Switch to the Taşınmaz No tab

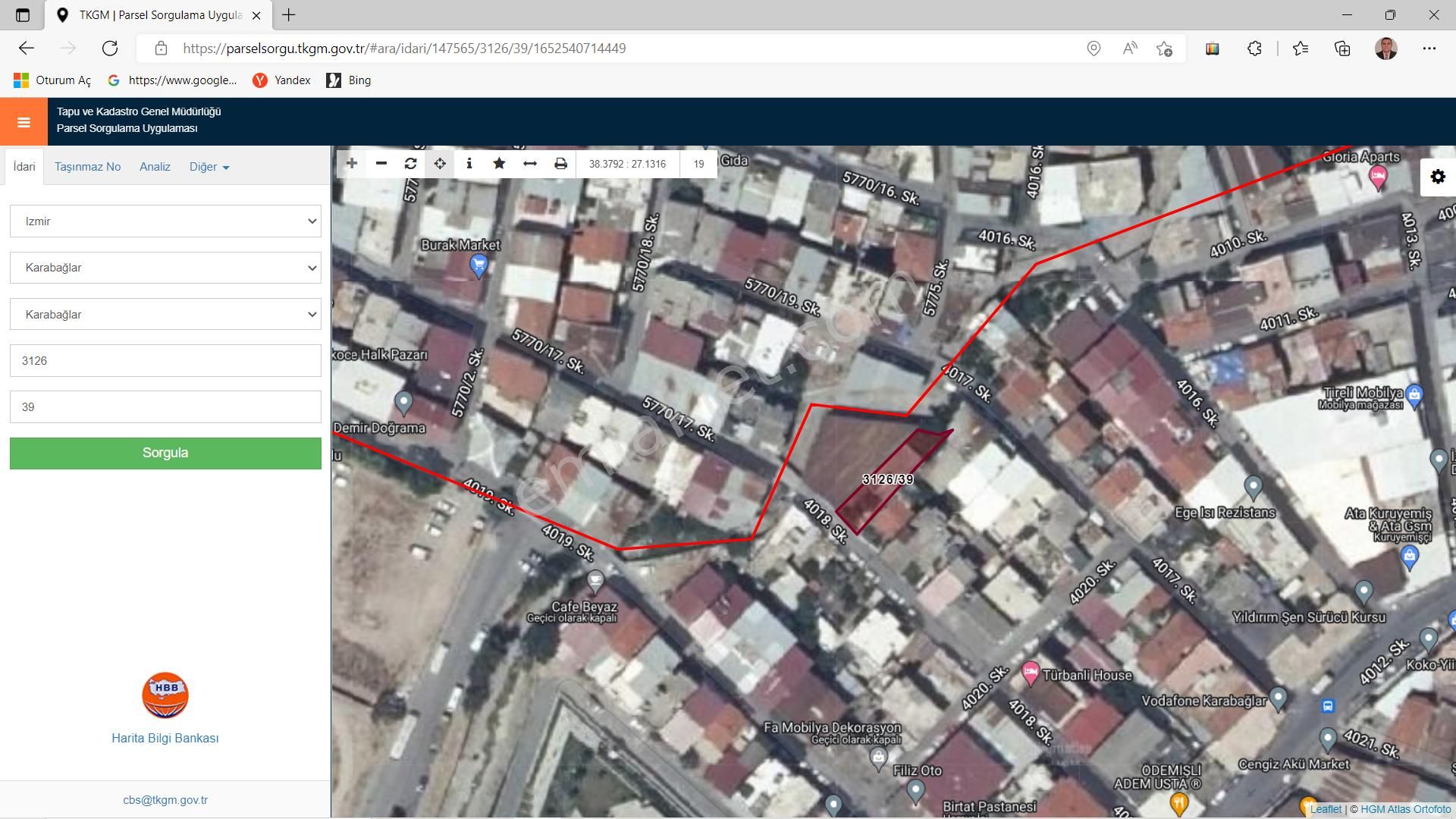88,167
